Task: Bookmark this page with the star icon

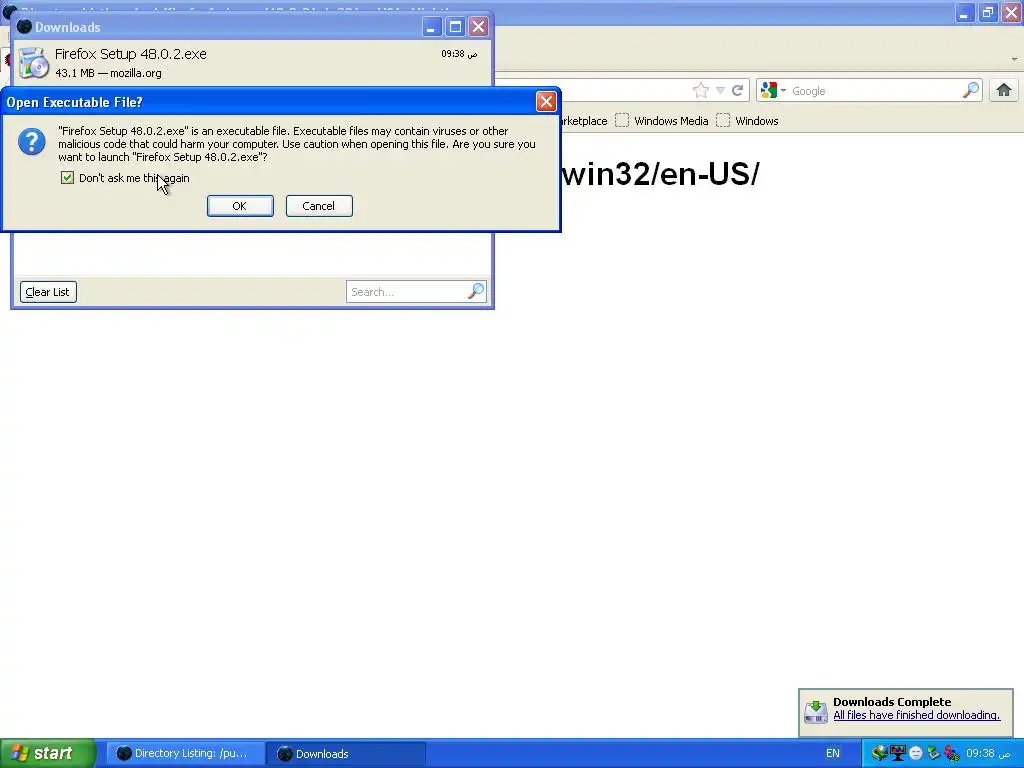Action: point(701,90)
